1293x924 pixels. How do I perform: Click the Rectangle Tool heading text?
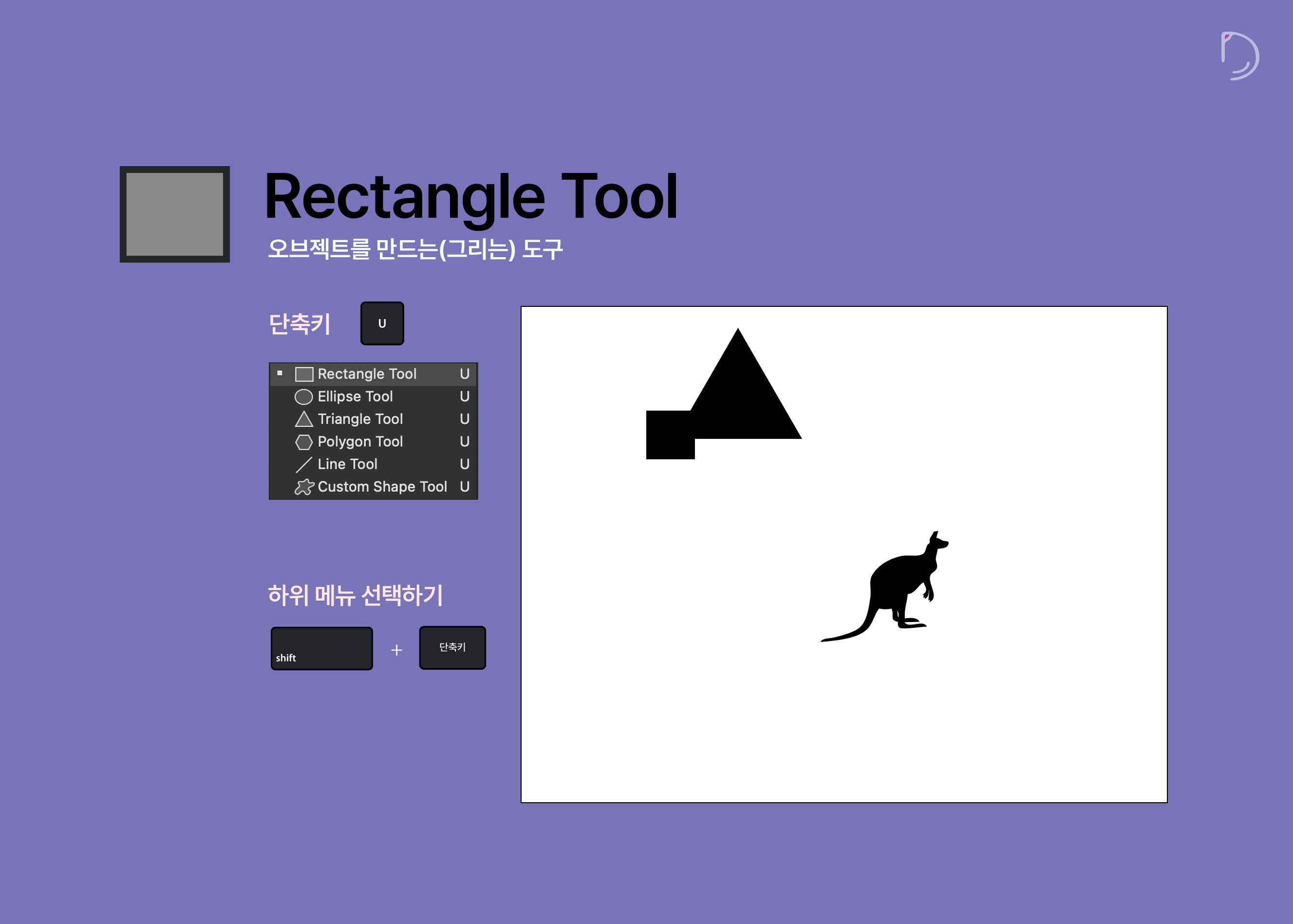[470, 197]
